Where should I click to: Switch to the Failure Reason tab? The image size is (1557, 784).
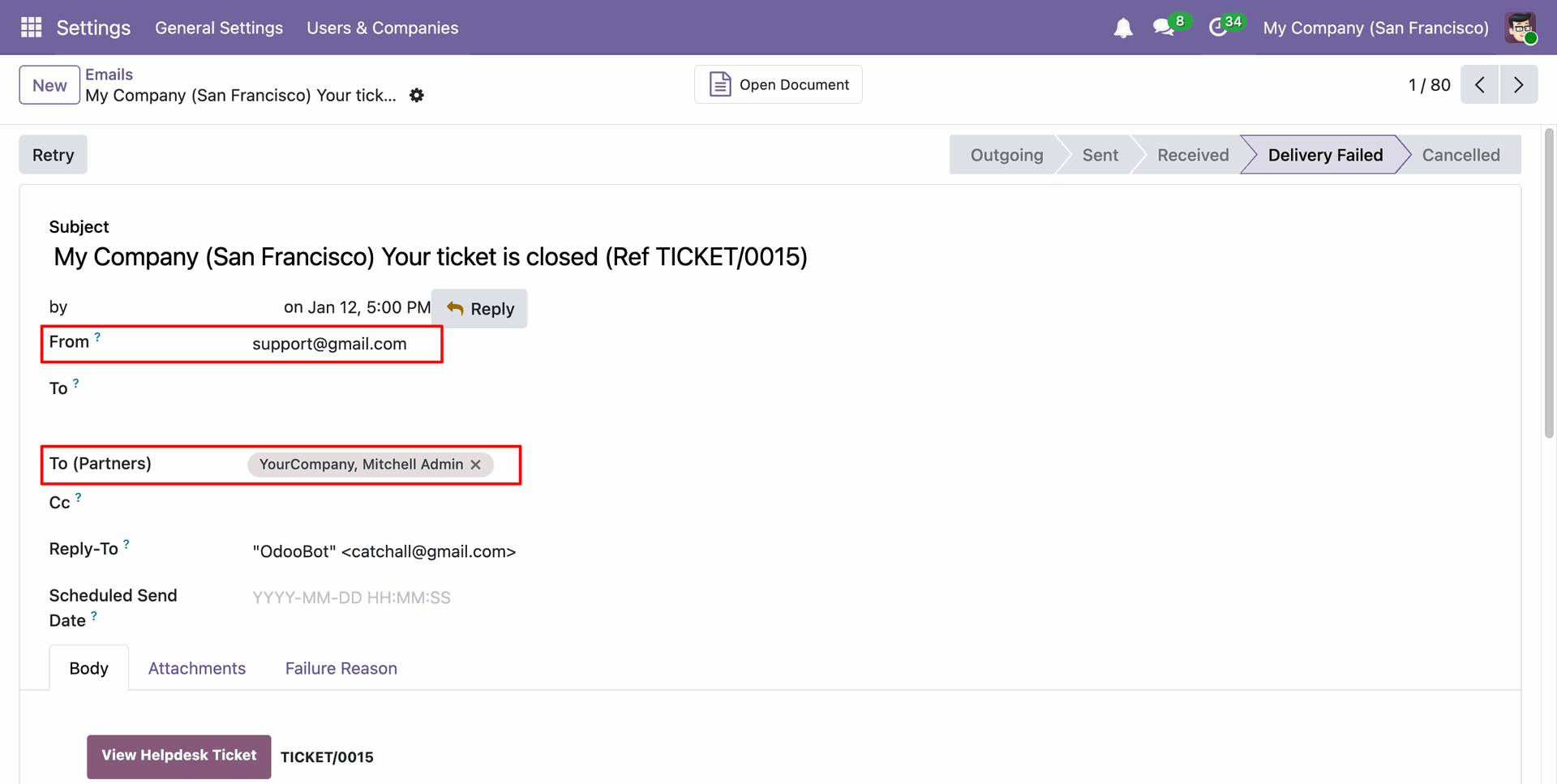pos(341,669)
